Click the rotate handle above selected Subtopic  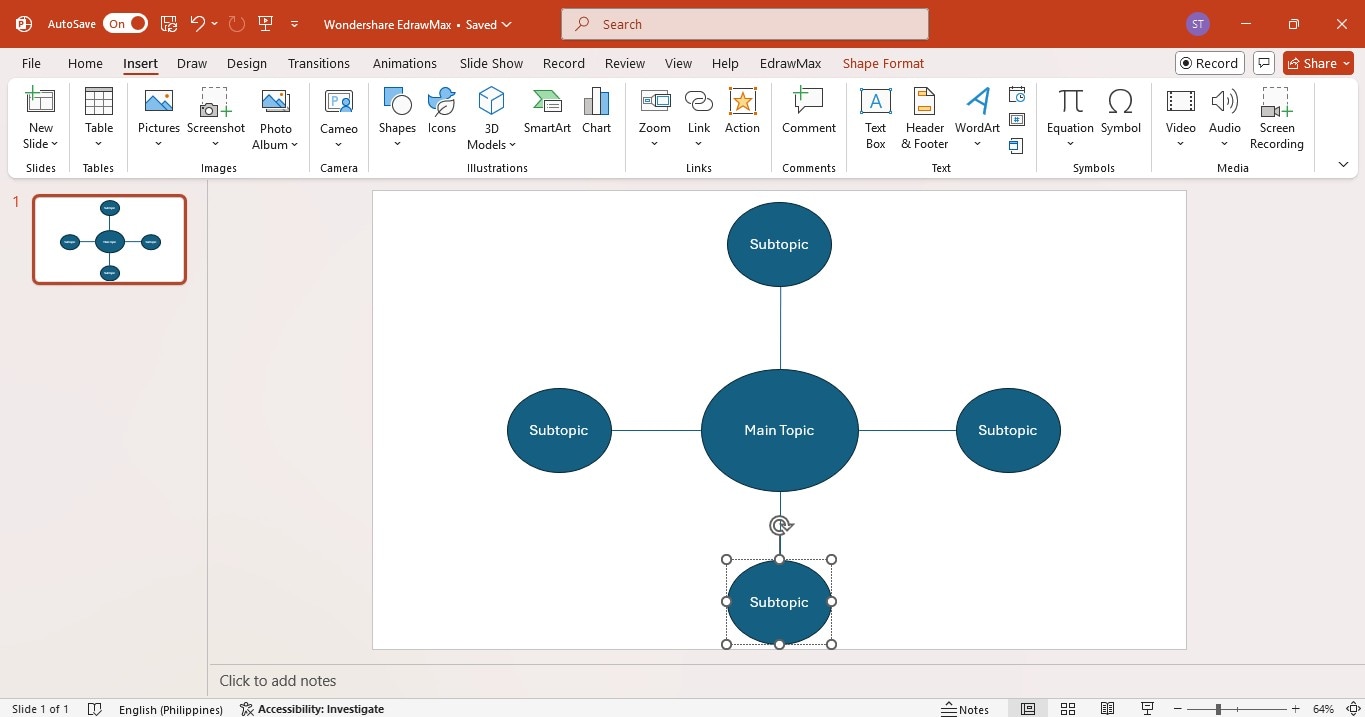pyautogui.click(x=780, y=525)
